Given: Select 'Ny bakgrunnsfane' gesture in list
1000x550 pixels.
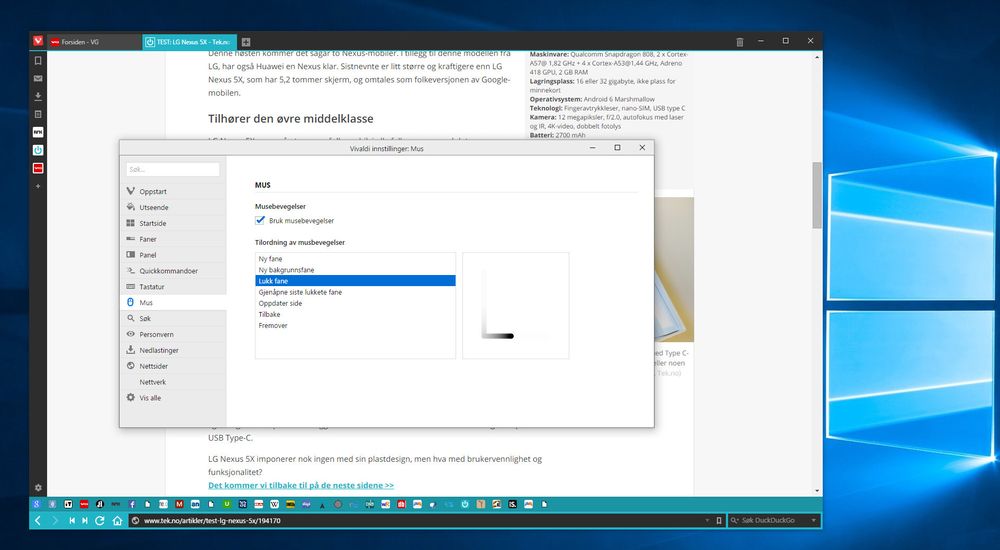Looking at the screenshot, I should (x=355, y=270).
